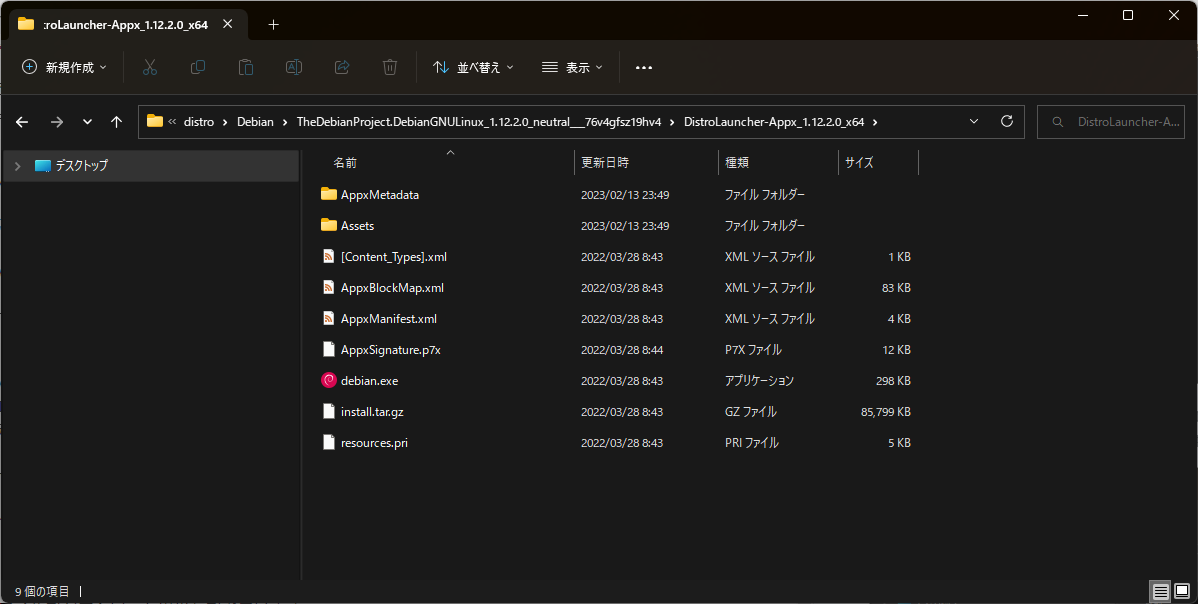This screenshot has height=604, width=1198.
Task: Click the Assets folder name
Action: pos(358,226)
